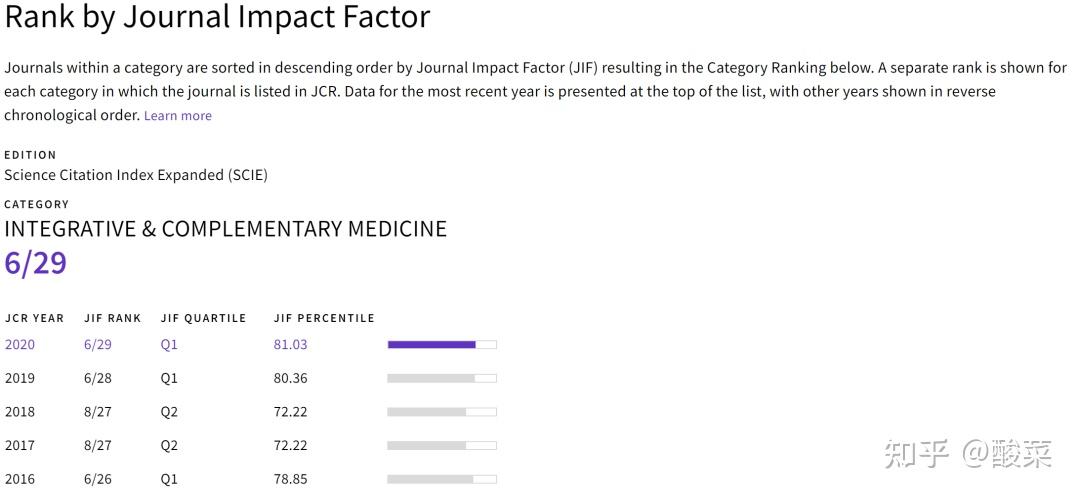
Task: Click the 2020 JCR year link
Action: (20, 345)
